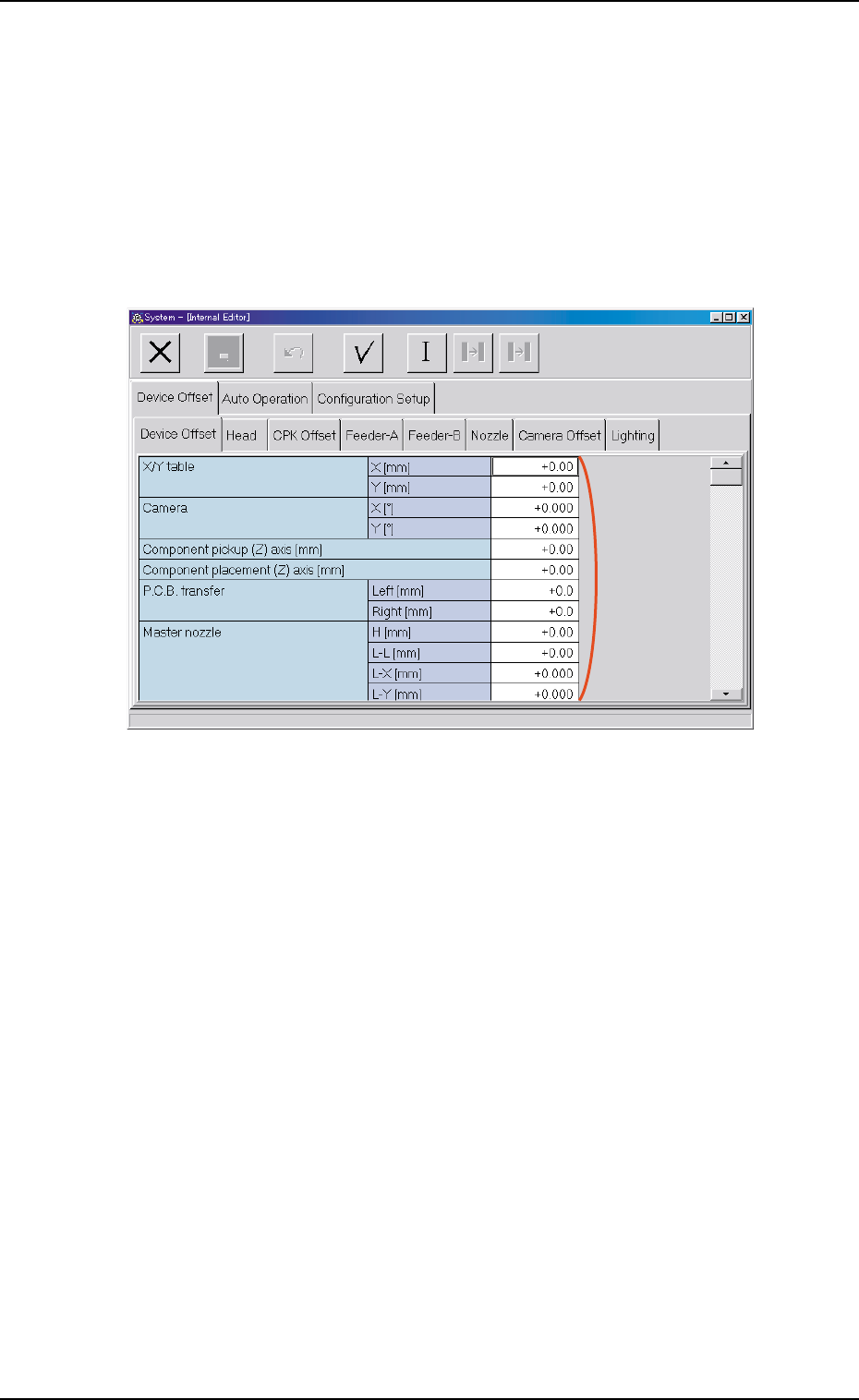Click Camera X [°] value field

tap(535, 508)
